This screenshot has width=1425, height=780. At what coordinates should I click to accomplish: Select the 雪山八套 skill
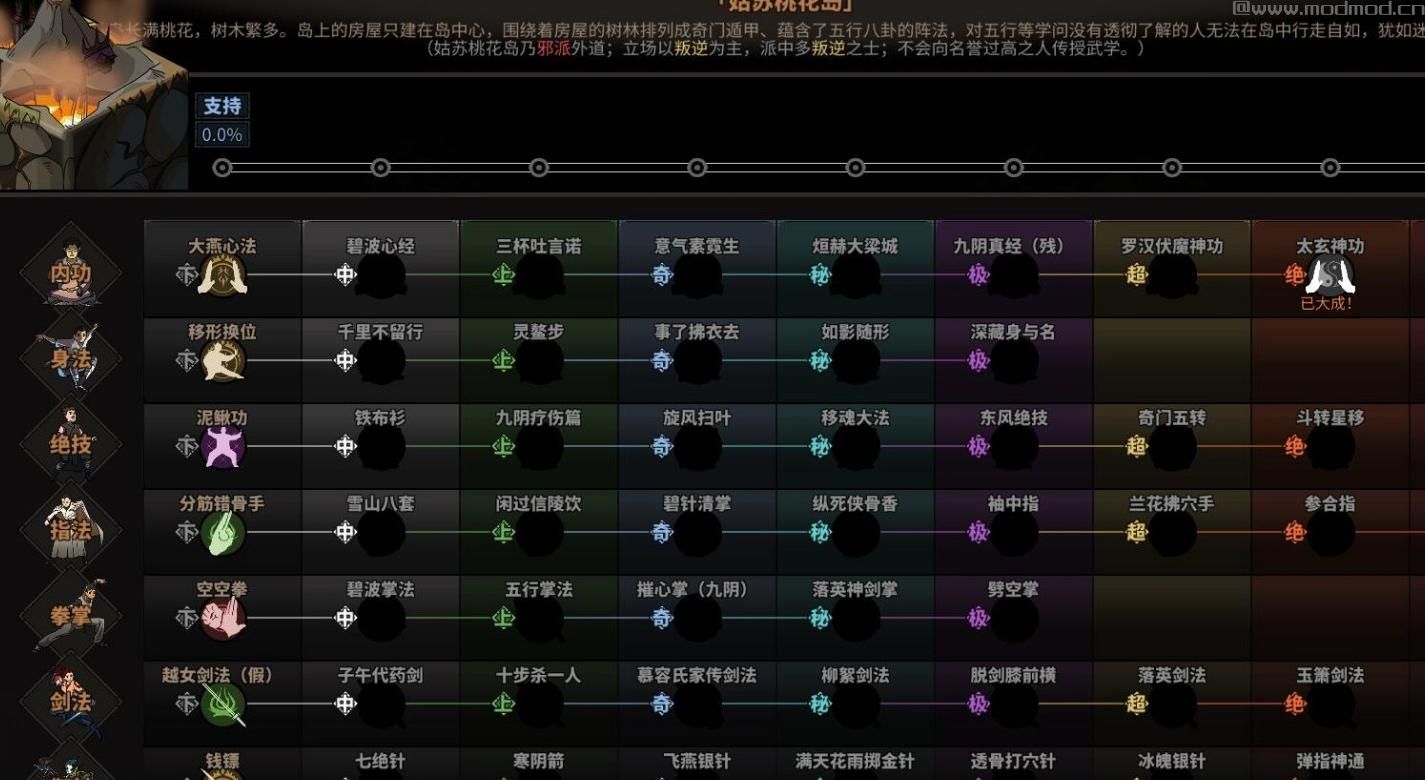[380, 532]
